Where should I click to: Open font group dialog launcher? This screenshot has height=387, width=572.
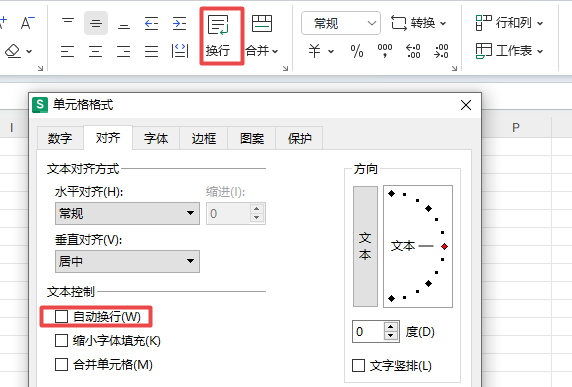click(40, 68)
